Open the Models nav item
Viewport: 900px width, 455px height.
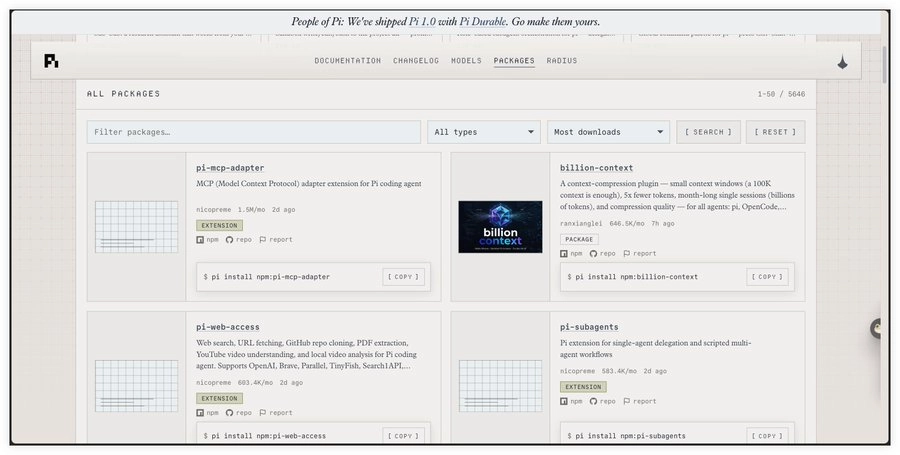(466, 61)
